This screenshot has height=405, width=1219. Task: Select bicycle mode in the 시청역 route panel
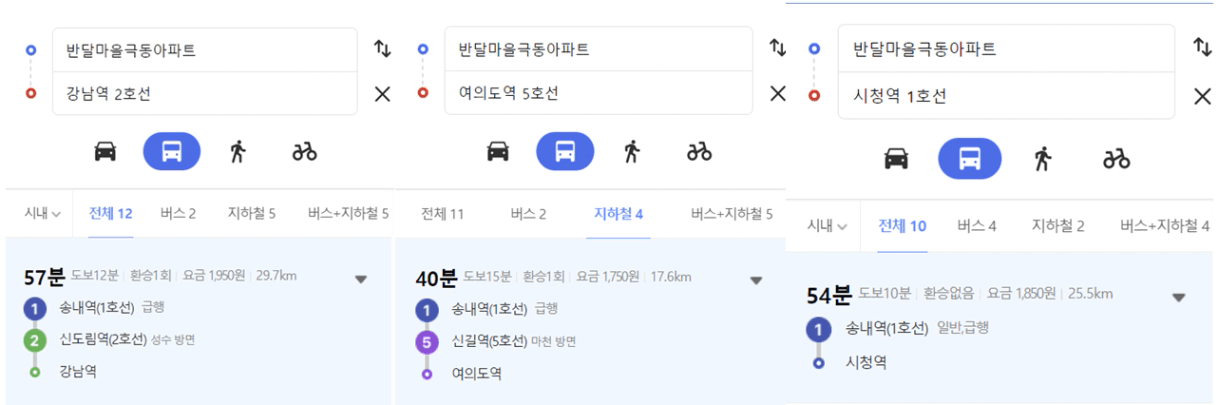coord(1116,158)
